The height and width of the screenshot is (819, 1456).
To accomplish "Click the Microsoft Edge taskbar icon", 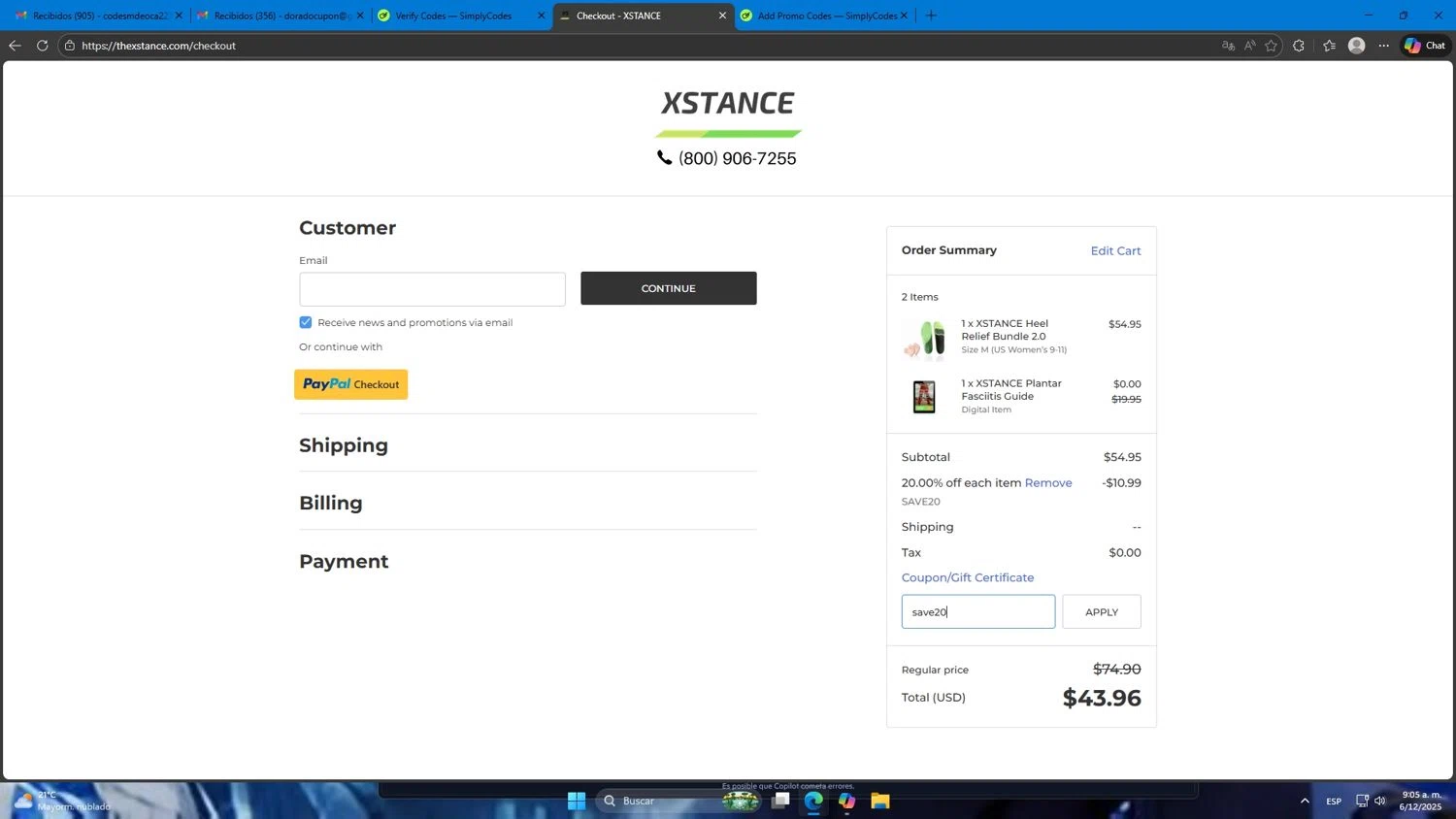I will (813, 801).
